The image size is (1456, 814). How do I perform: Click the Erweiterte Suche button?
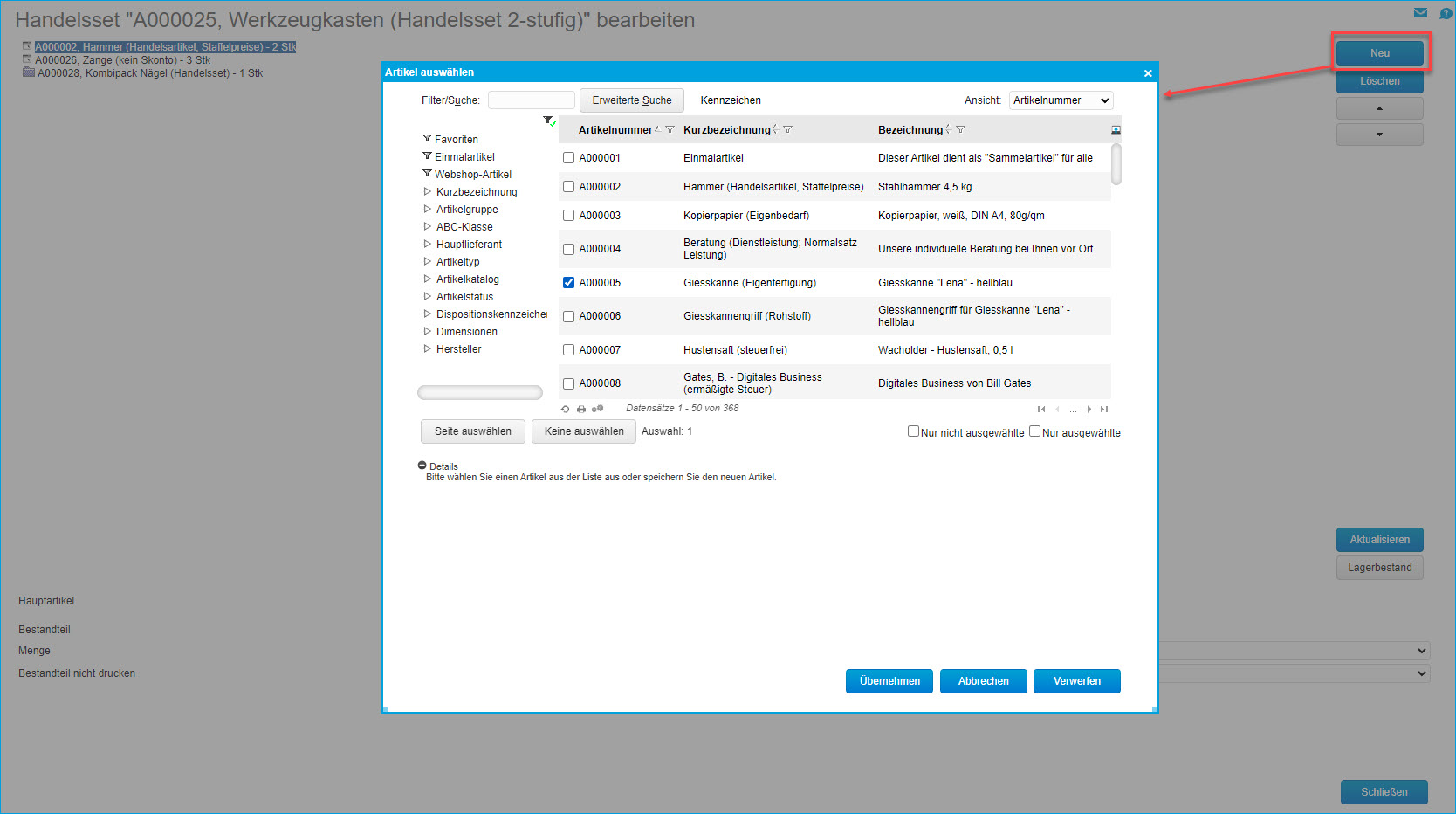pyautogui.click(x=631, y=100)
